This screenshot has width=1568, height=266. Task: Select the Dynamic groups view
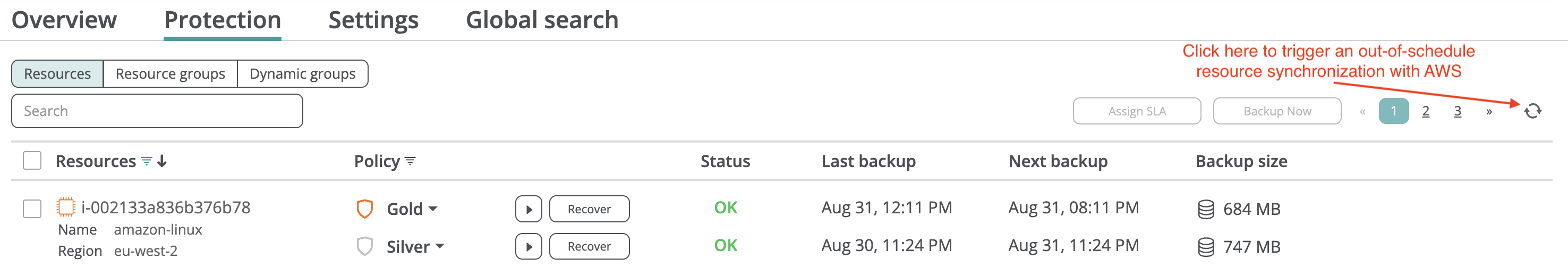pyautogui.click(x=302, y=74)
